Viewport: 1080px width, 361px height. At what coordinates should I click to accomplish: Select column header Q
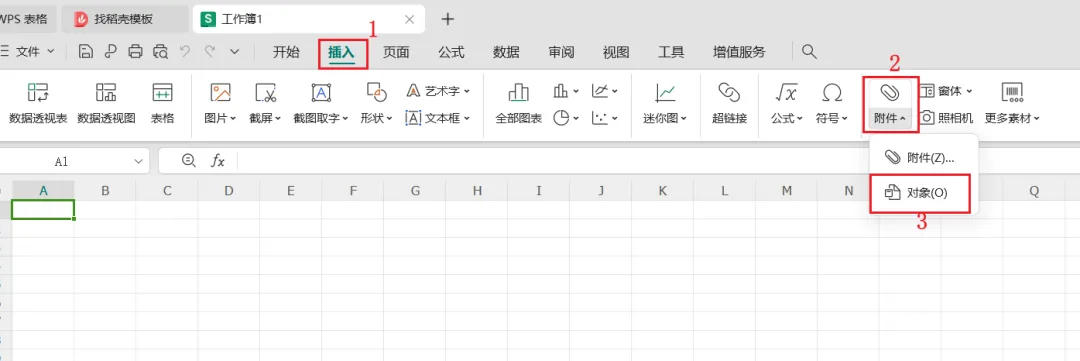[1034, 191]
